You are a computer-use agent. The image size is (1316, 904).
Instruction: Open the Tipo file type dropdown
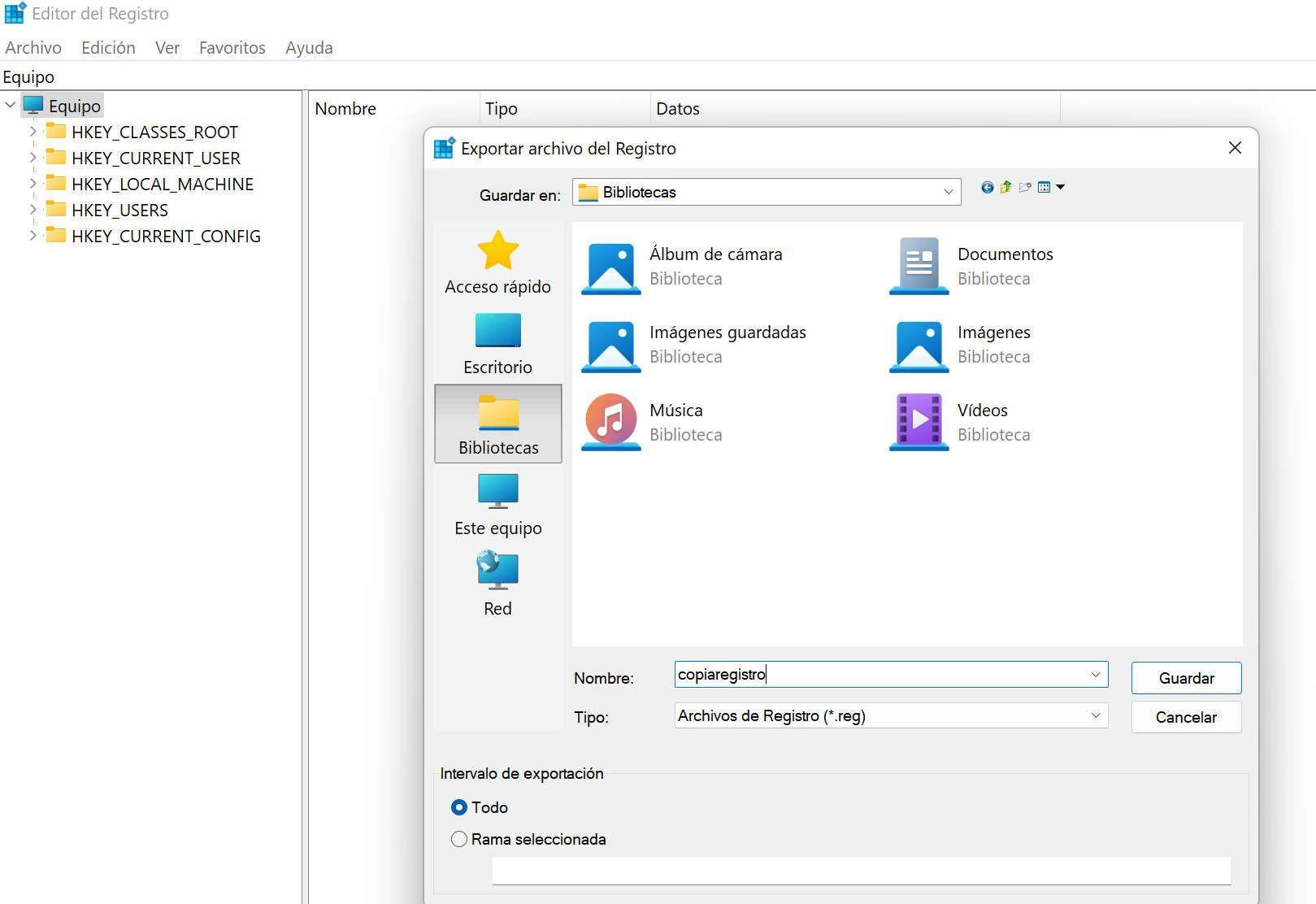point(1095,716)
